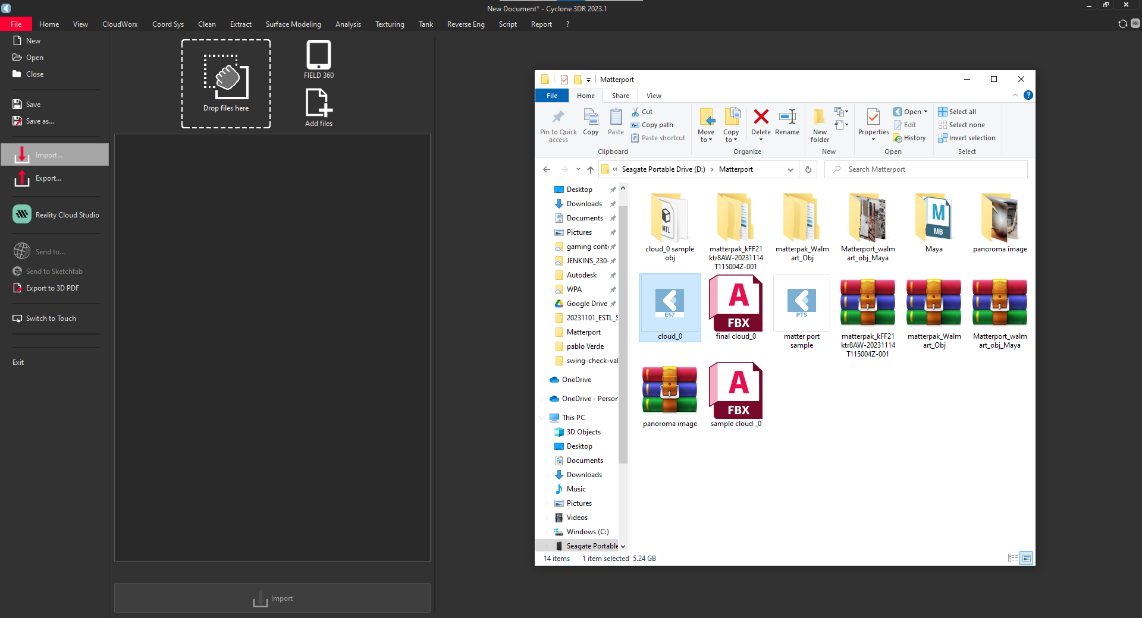Select the cloud_0 sample obj folder
Image resolution: width=1142 pixels, height=618 pixels.
click(669, 227)
